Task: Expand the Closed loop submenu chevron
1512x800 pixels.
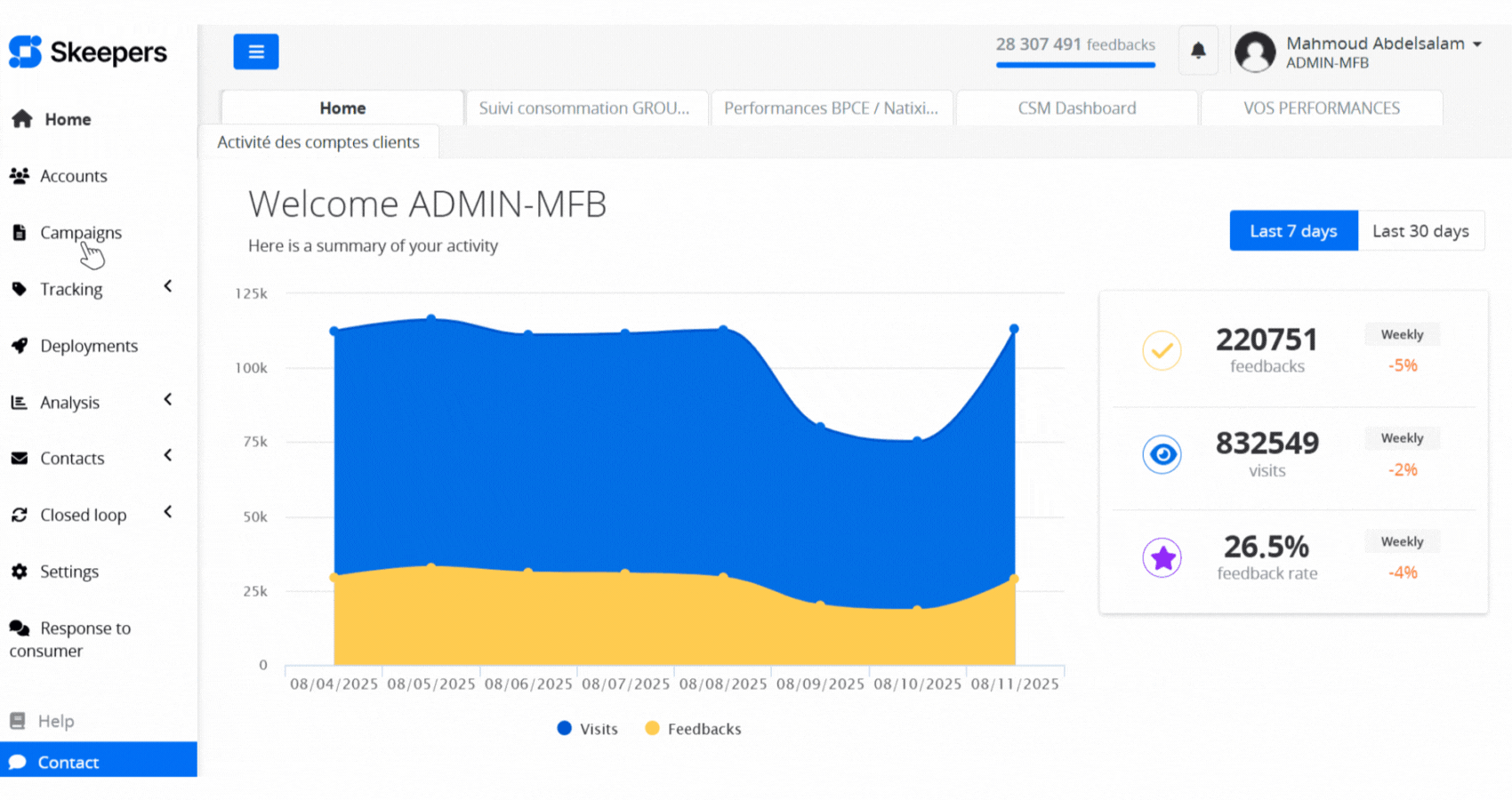Action: pyautogui.click(x=168, y=512)
